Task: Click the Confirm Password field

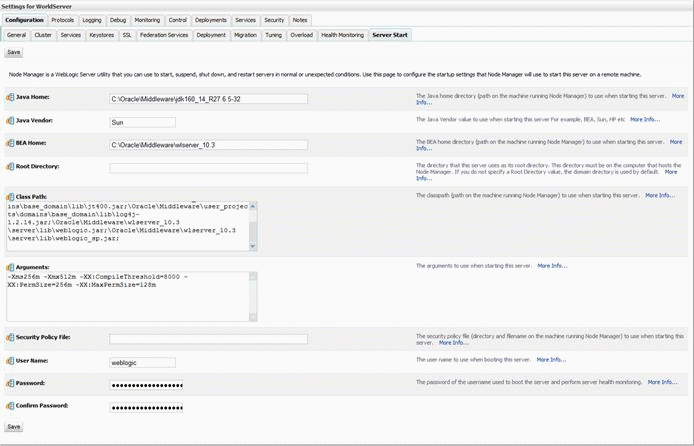Action: pos(146,408)
